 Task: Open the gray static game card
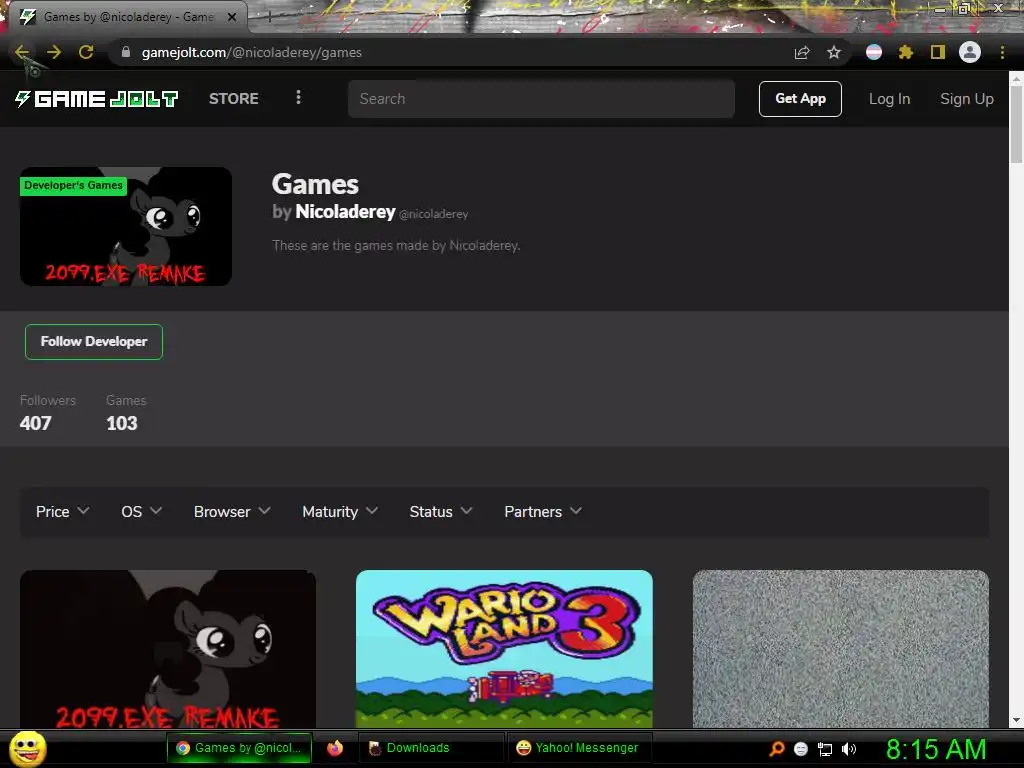[840, 648]
